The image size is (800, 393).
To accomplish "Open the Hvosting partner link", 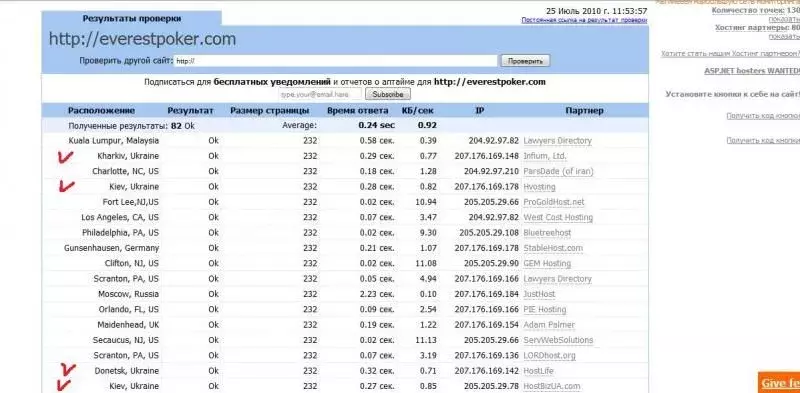I will [539, 187].
